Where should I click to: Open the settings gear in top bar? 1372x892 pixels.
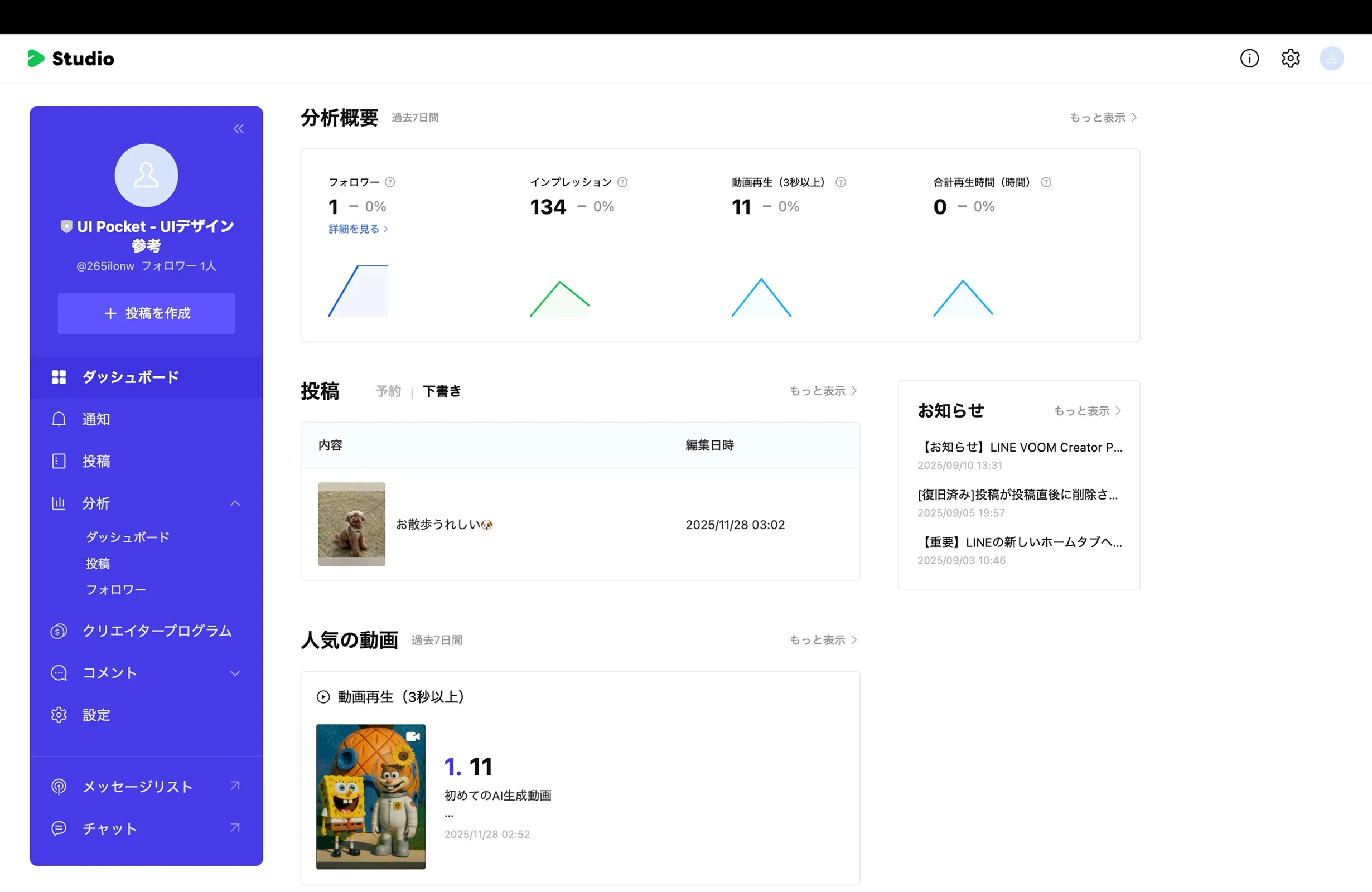tap(1291, 58)
